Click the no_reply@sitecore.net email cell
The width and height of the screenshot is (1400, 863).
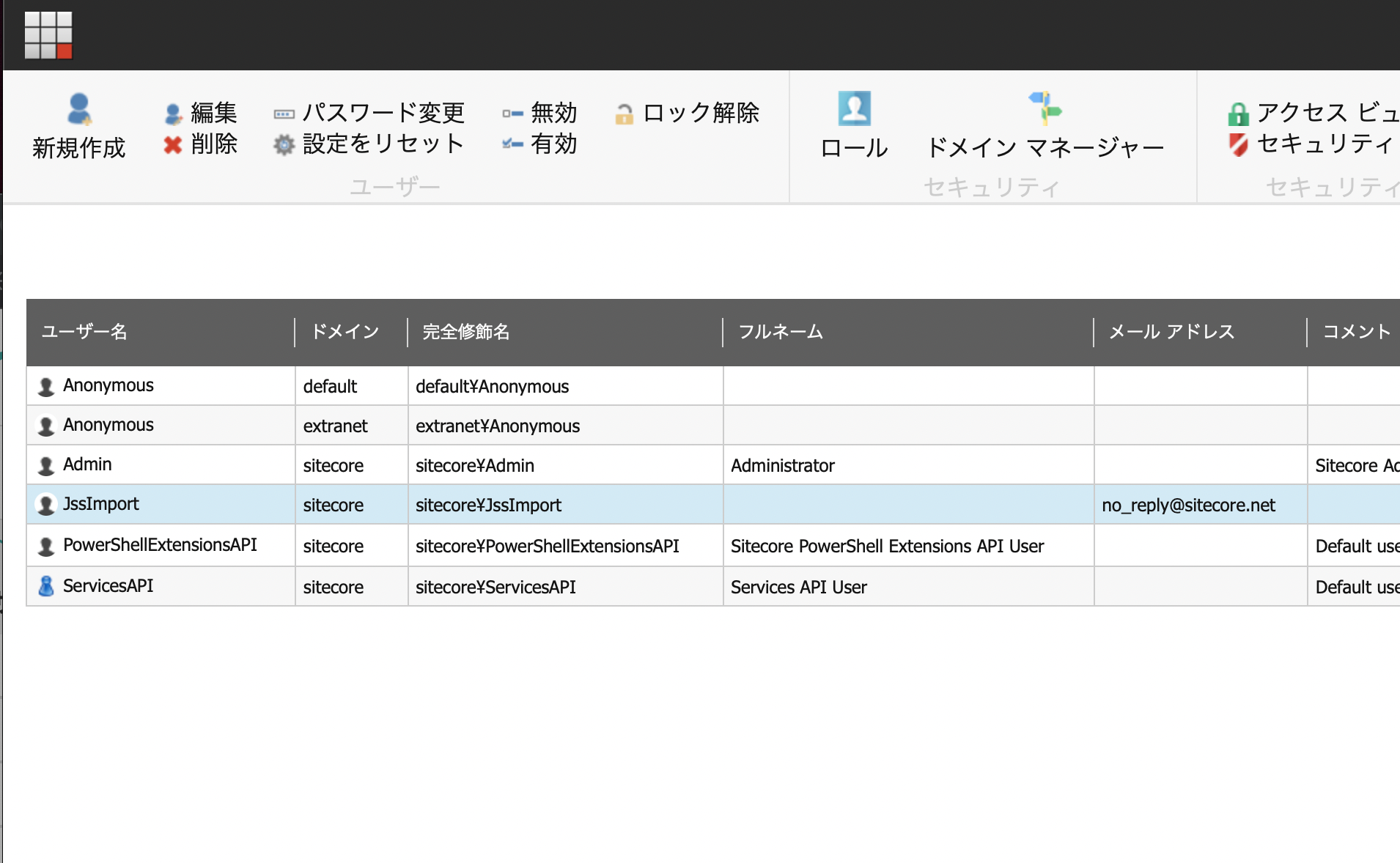[1201, 505]
